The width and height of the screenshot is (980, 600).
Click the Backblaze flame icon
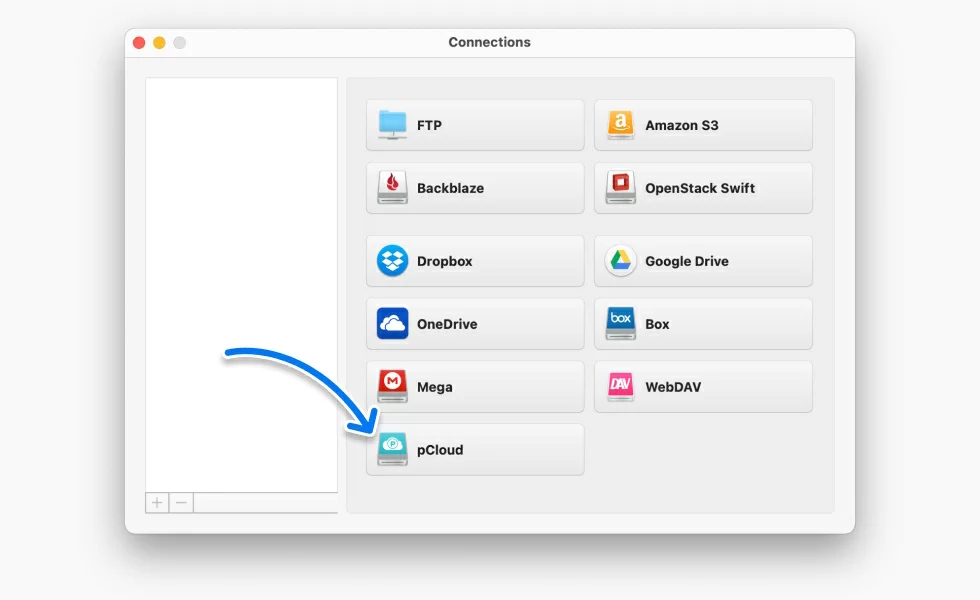392,188
